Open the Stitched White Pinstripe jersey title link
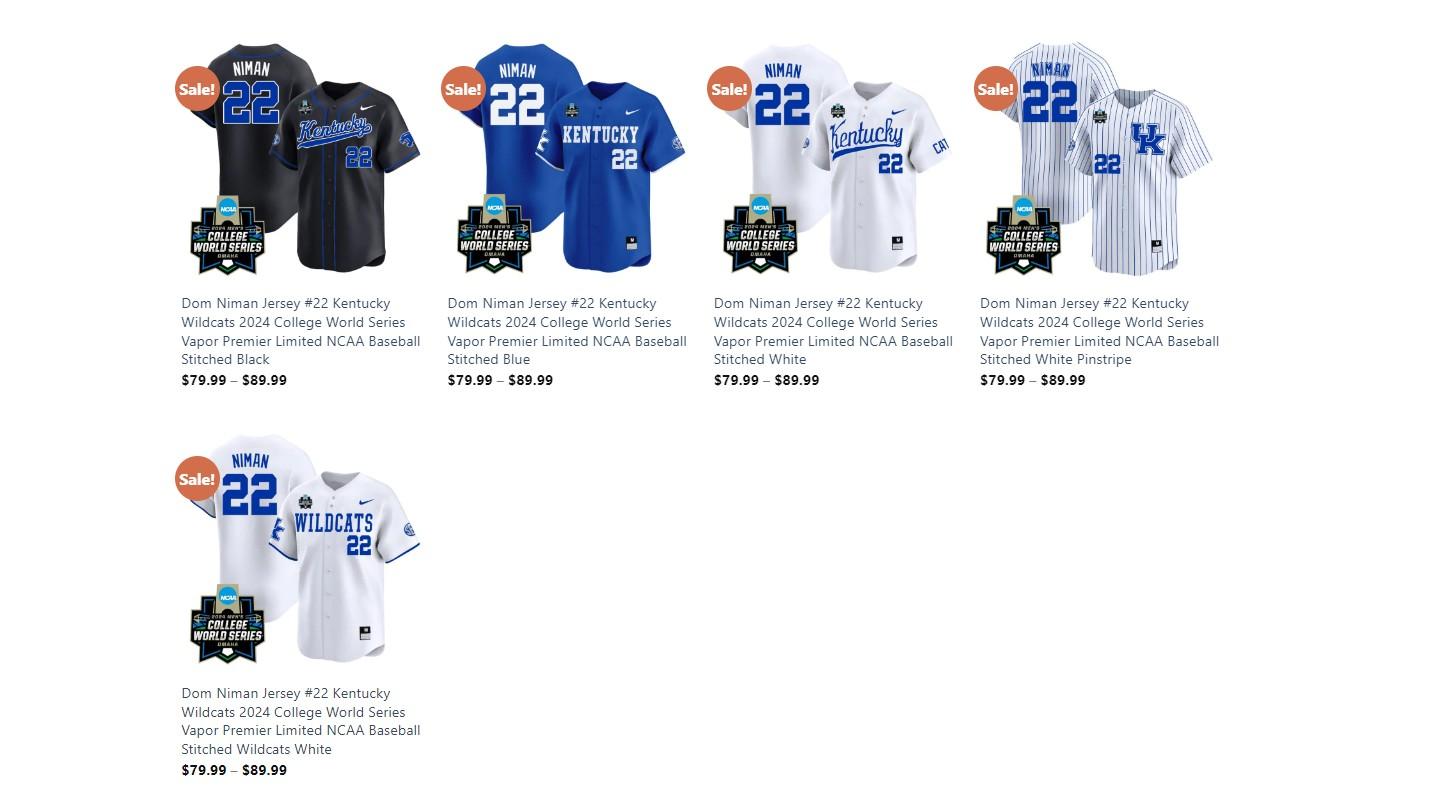 pyautogui.click(x=1099, y=331)
